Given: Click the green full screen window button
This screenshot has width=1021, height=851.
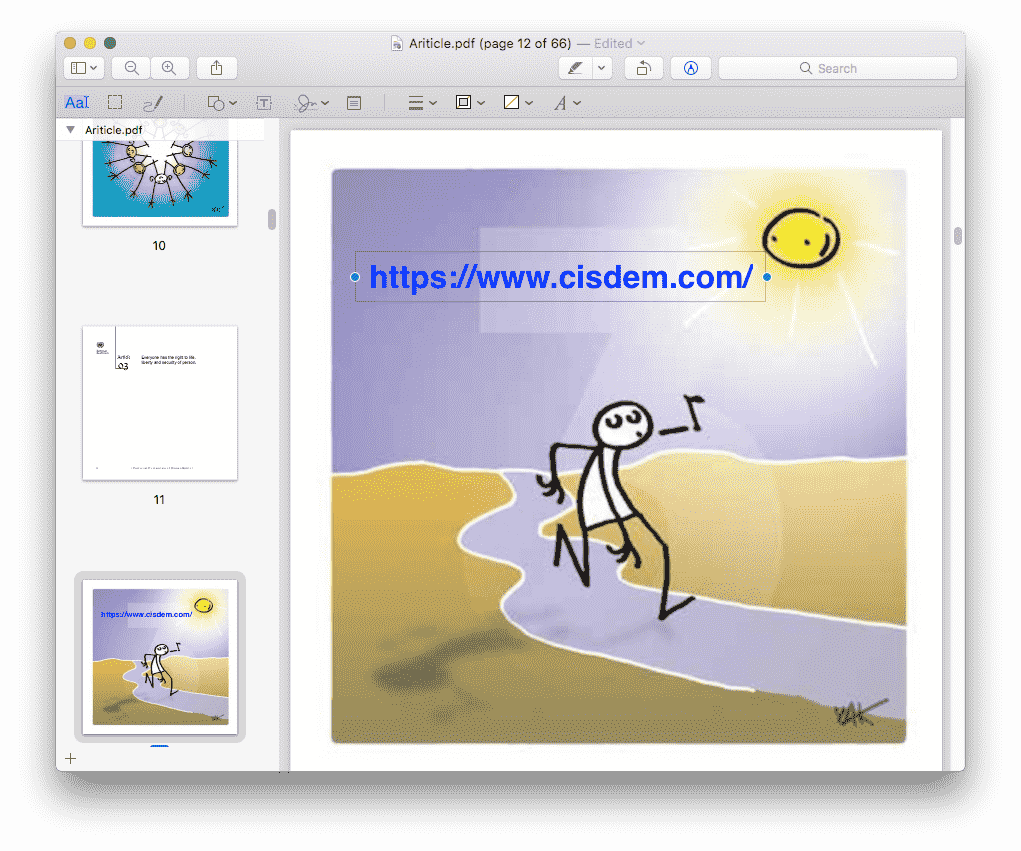Looking at the screenshot, I should [x=110, y=43].
